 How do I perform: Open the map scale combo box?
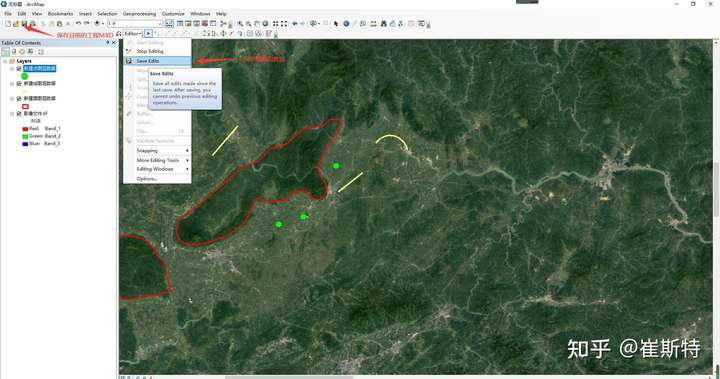pos(135,23)
